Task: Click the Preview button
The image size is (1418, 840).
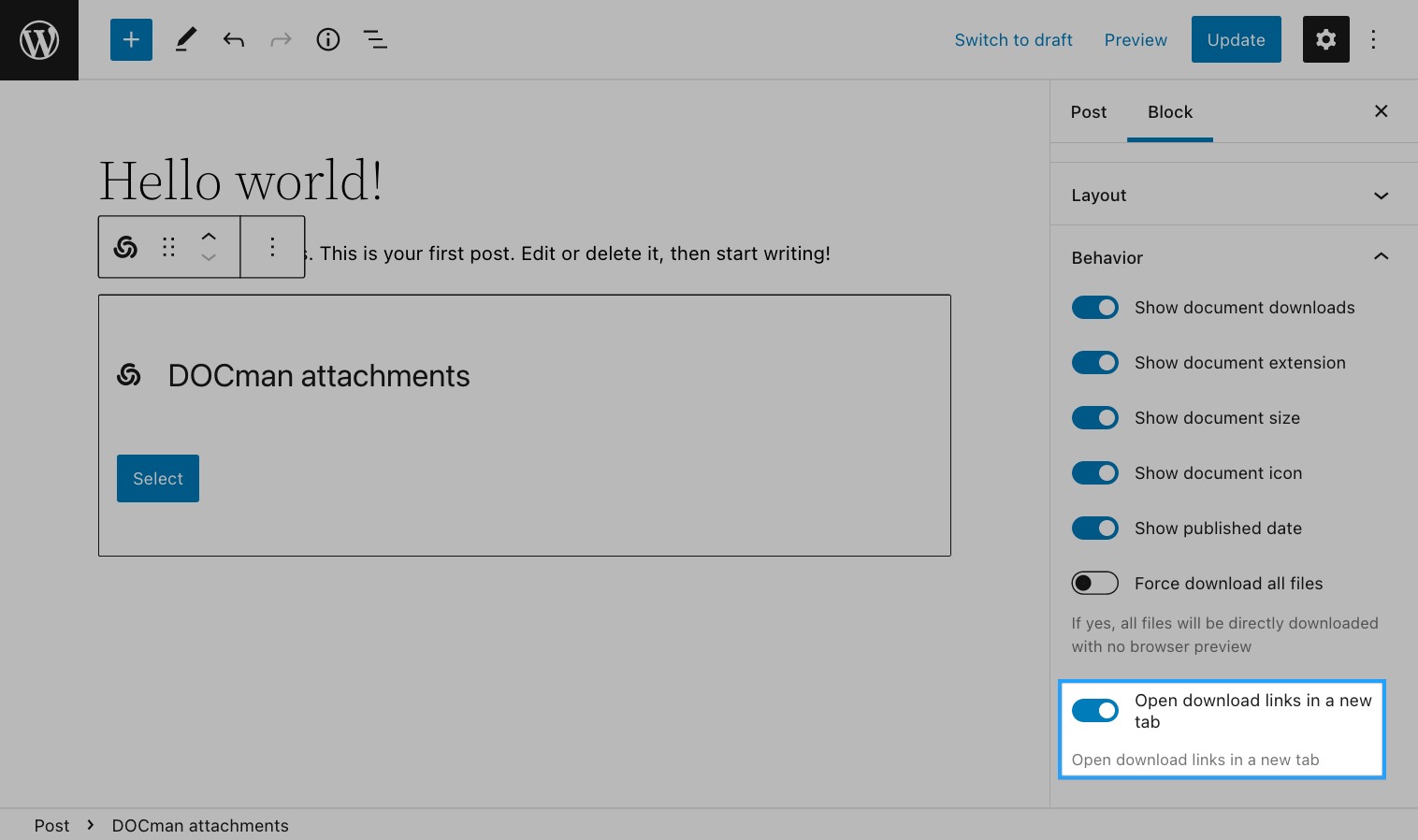Action: coord(1136,39)
